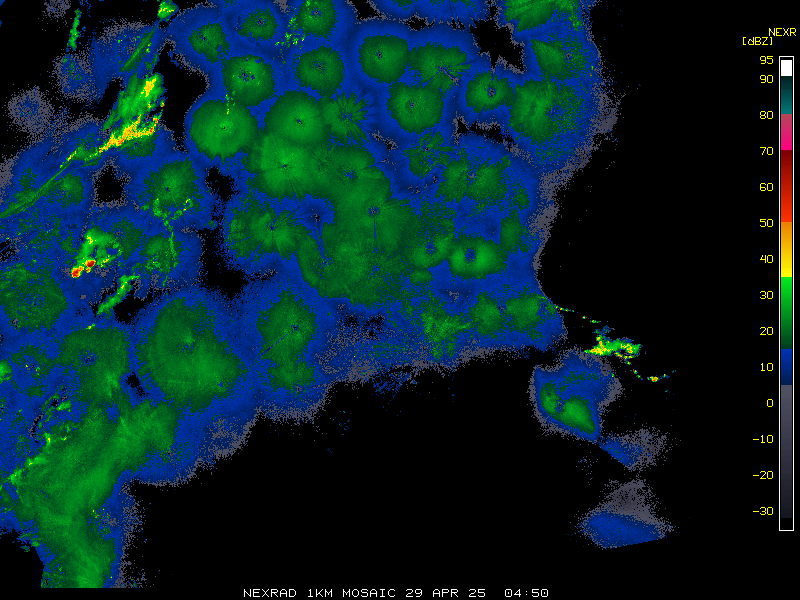Click the 80 dBZ scale label
Image resolution: width=800 pixels, height=600 pixels.
(766, 115)
